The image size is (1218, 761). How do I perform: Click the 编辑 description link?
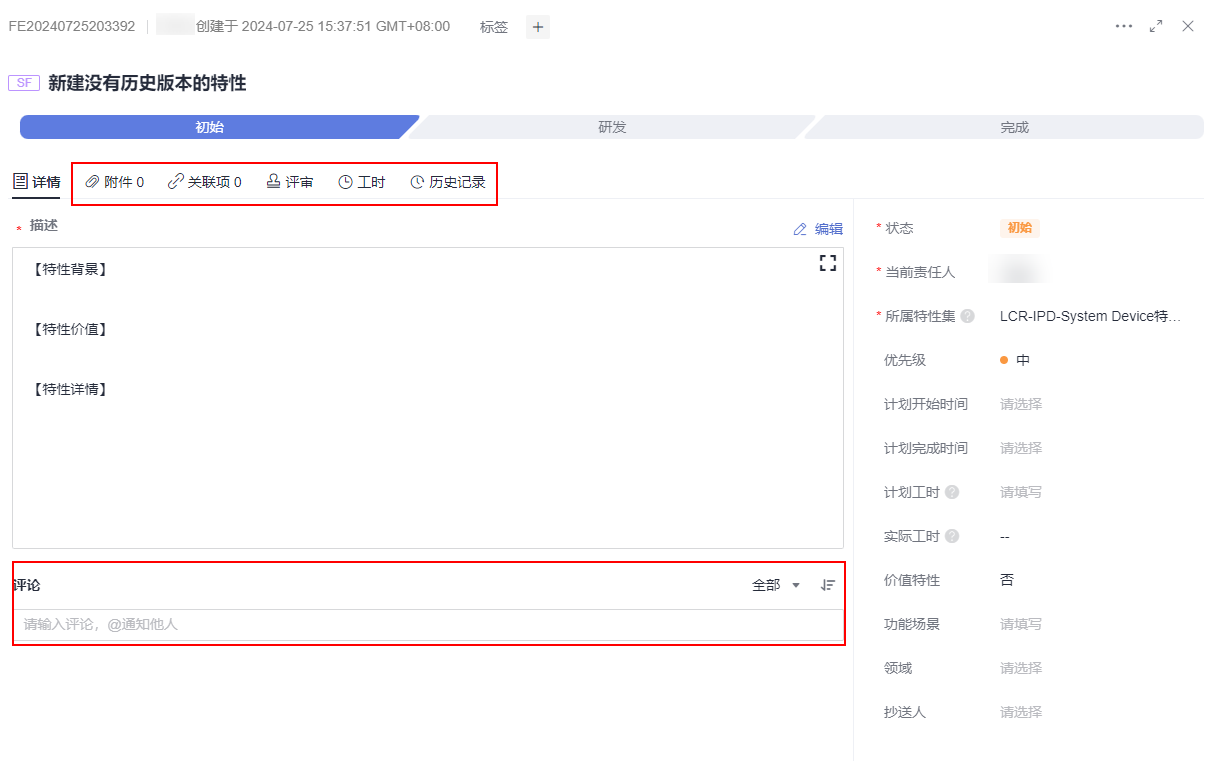(x=818, y=229)
